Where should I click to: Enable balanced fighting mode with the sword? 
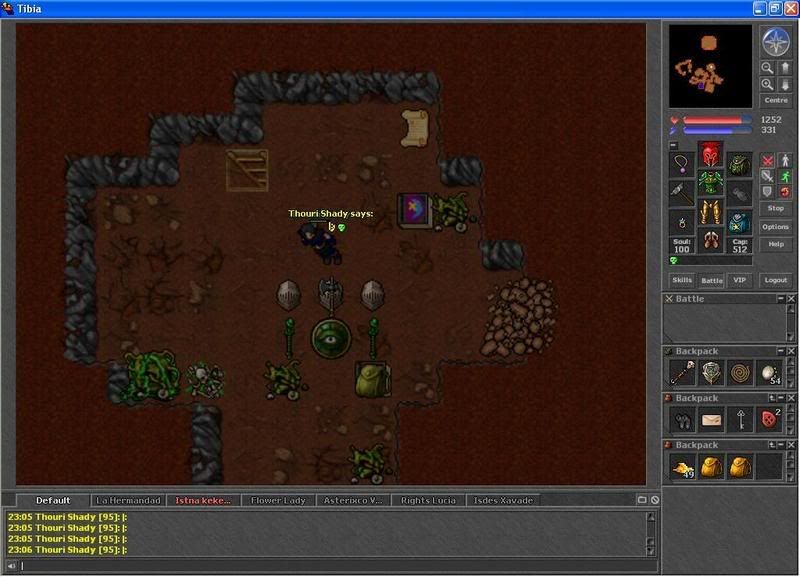click(767, 177)
